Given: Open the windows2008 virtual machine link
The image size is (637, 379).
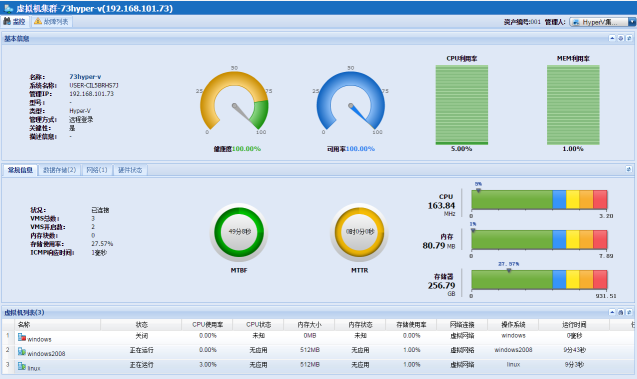Looking at the screenshot, I should (x=46, y=353).
